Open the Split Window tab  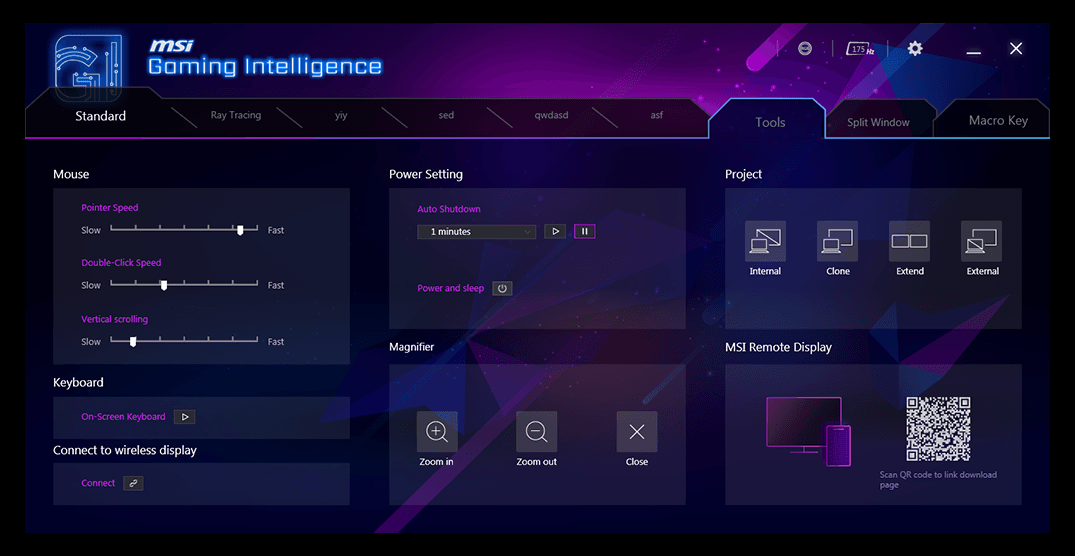tap(878, 122)
